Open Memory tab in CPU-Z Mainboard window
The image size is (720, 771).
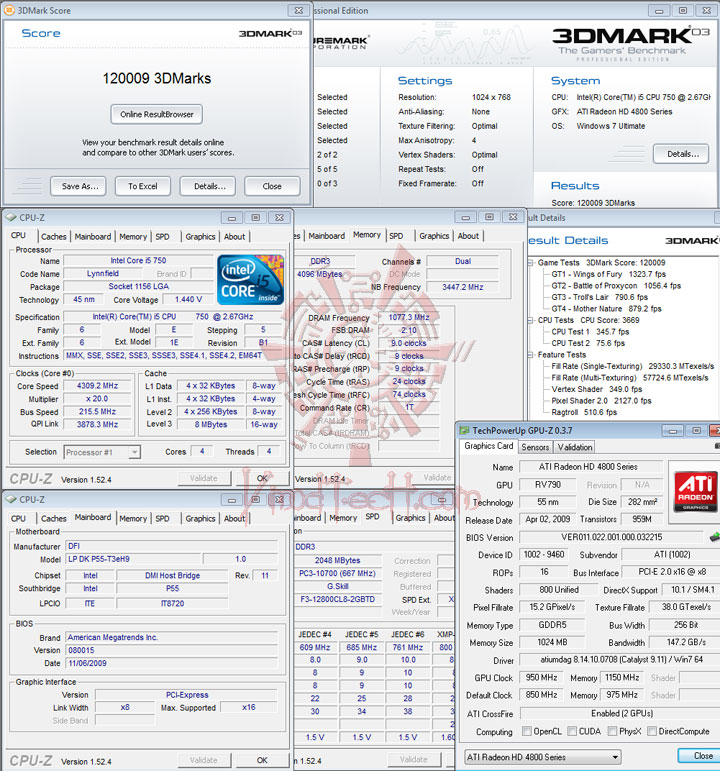(133, 519)
